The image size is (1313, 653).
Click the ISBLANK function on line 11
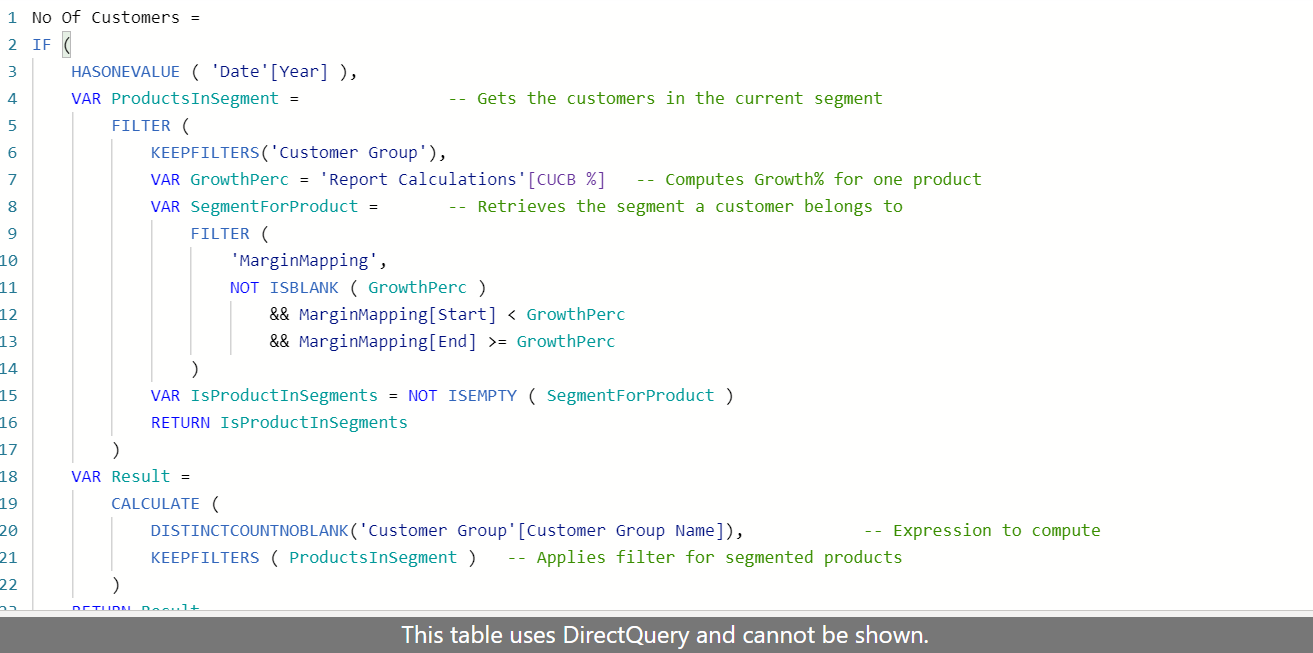click(x=304, y=287)
